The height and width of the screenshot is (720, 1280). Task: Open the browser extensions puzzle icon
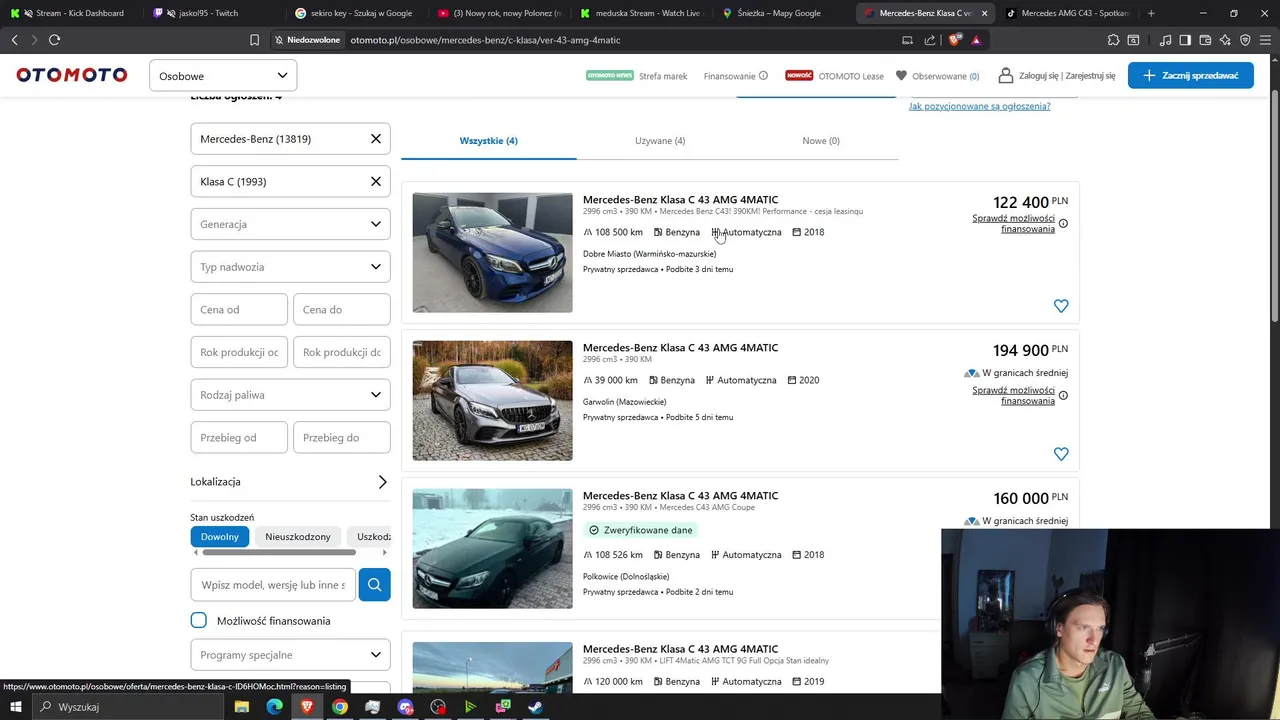1113,40
